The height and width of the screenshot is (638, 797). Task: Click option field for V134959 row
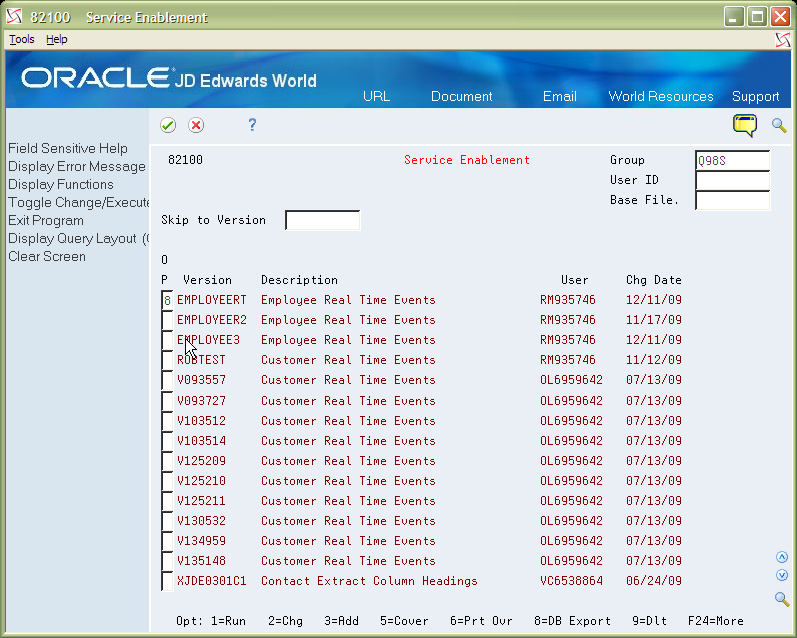167,541
